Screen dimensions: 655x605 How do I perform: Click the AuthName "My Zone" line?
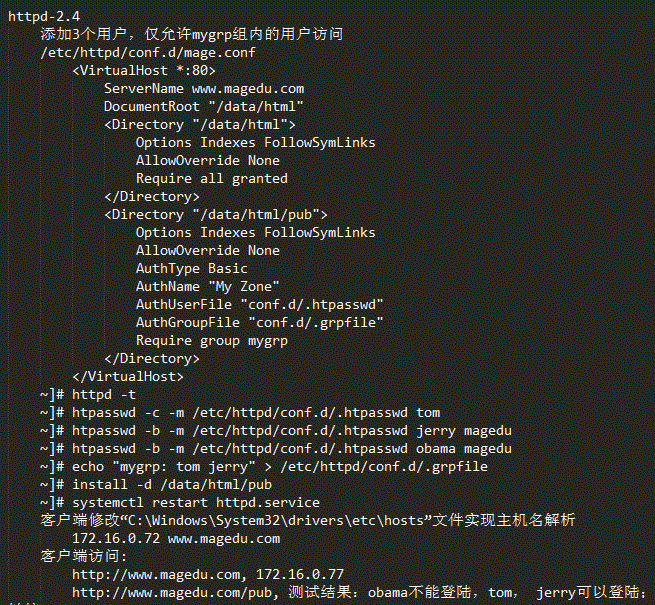click(x=208, y=287)
